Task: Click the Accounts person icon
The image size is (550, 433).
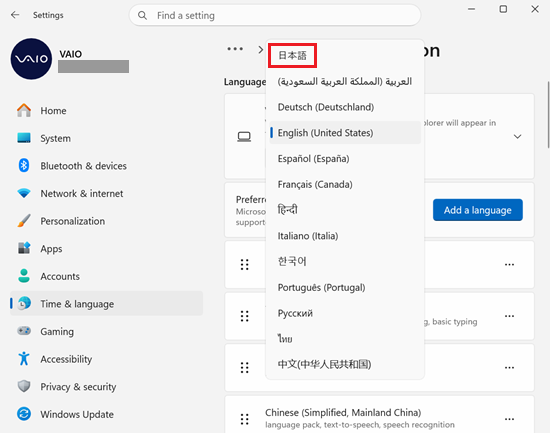Action: click(24, 276)
